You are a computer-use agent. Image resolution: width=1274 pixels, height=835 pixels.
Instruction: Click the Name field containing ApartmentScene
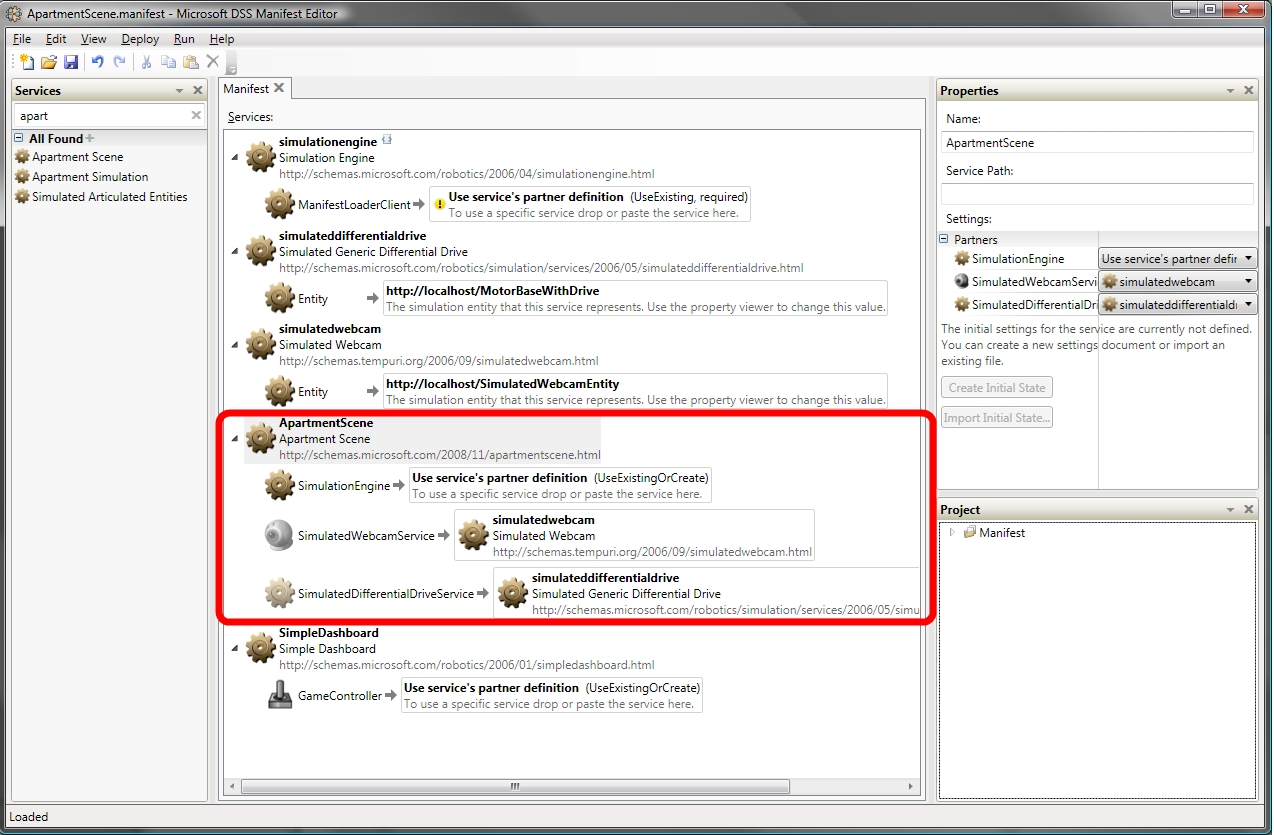pos(1097,143)
